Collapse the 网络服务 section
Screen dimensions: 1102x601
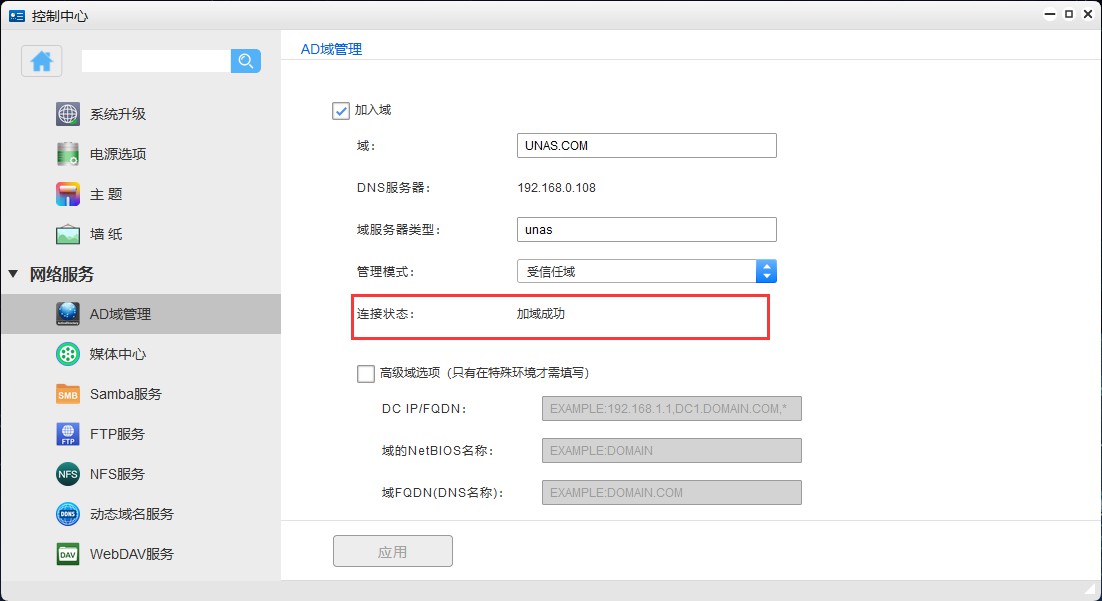tap(13, 274)
